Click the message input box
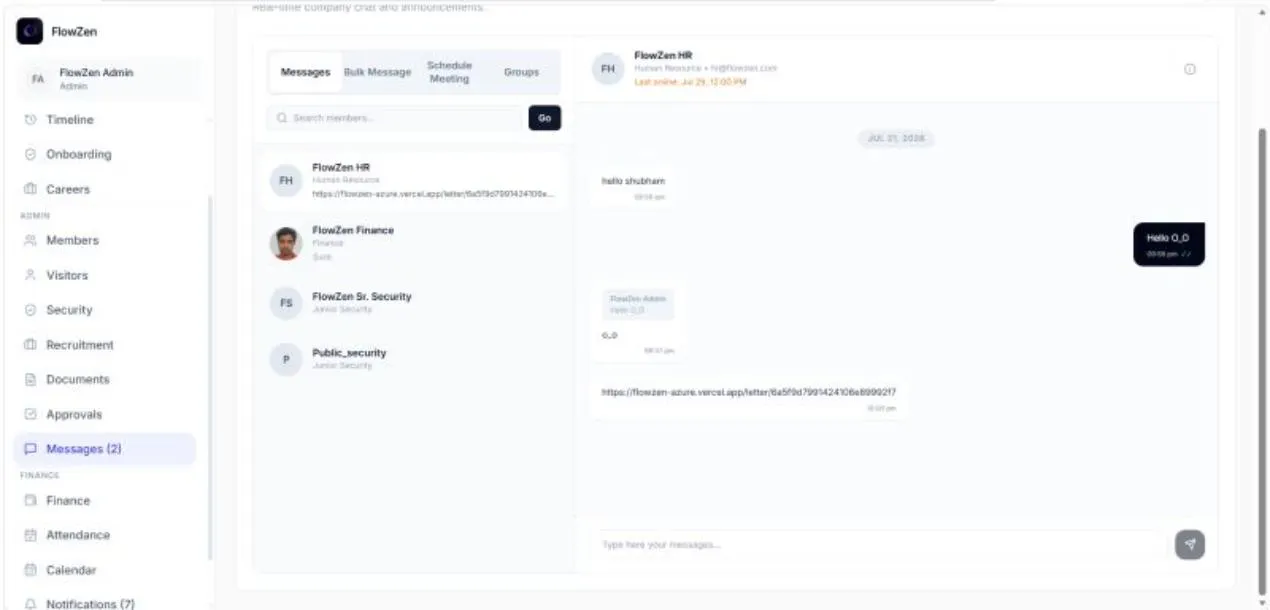 point(880,544)
